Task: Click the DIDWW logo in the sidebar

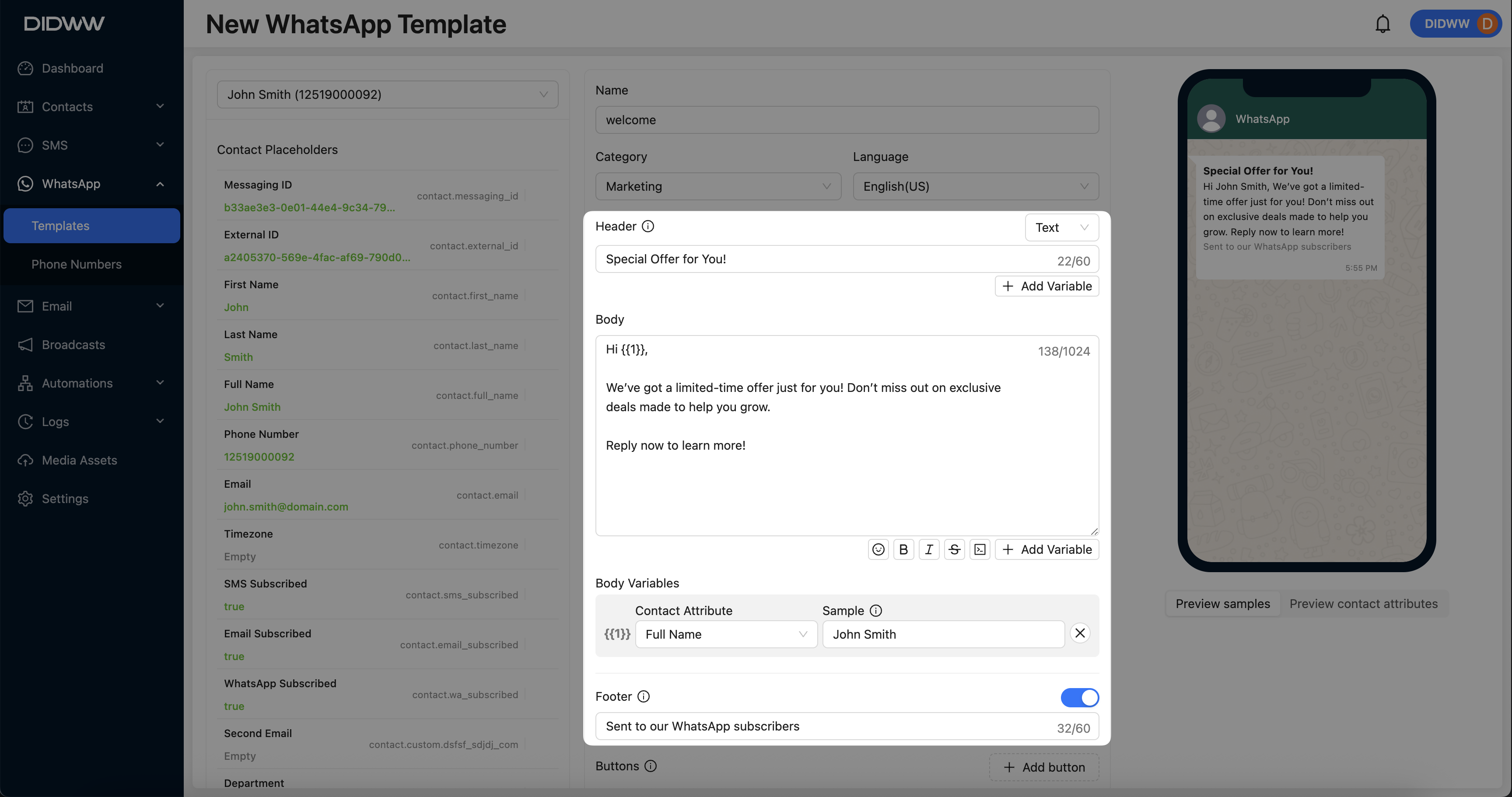Action: pos(64,24)
